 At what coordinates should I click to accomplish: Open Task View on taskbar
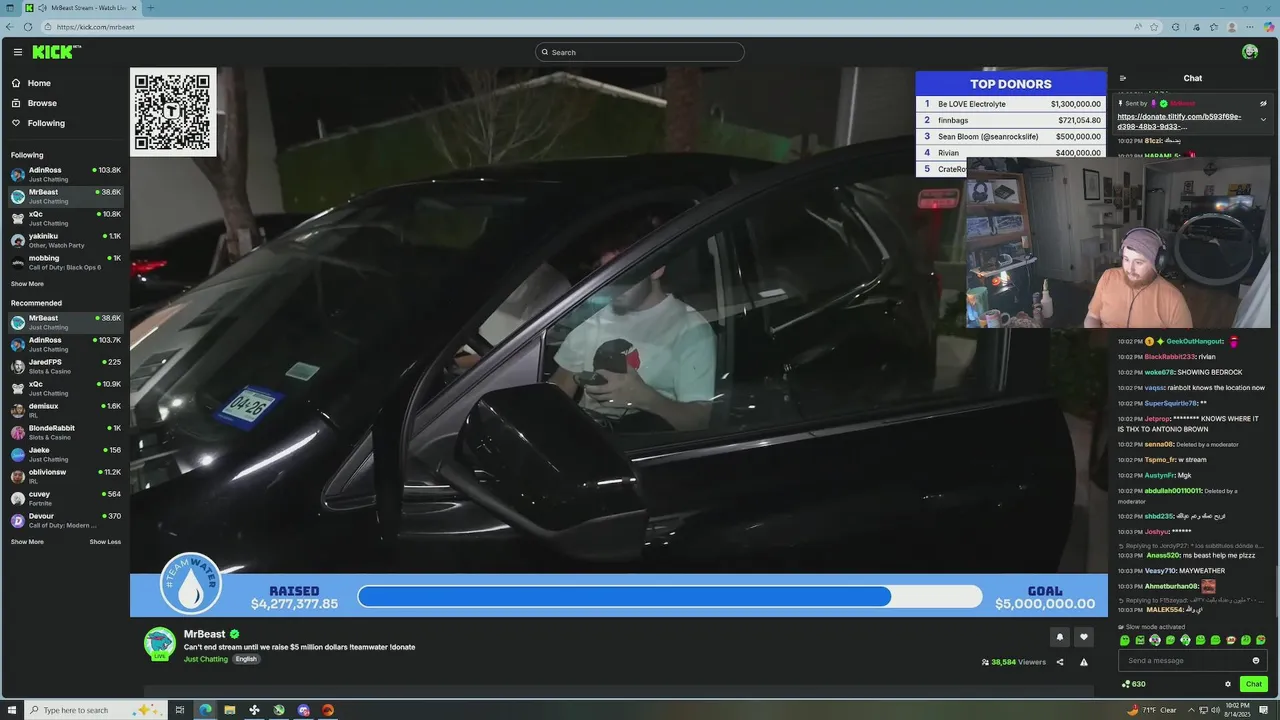point(180,710)
